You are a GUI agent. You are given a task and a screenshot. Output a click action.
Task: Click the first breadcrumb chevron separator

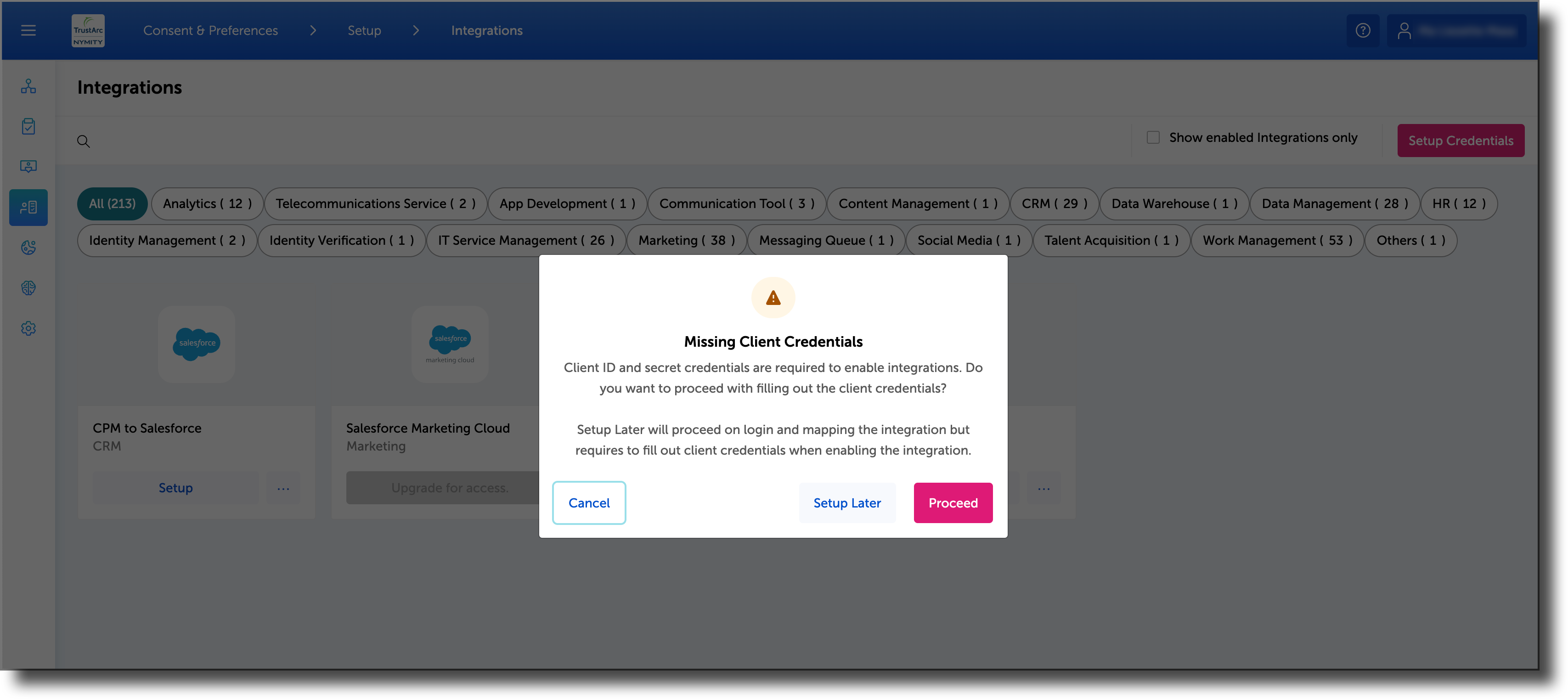pyautogui.click(x=313, y=30)
